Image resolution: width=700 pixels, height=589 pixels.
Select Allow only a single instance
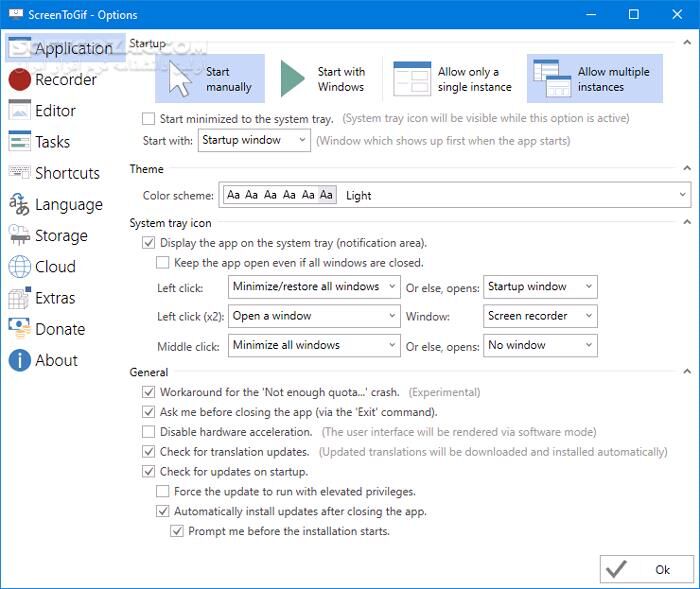pyautogui.click(x=455, y=79)
